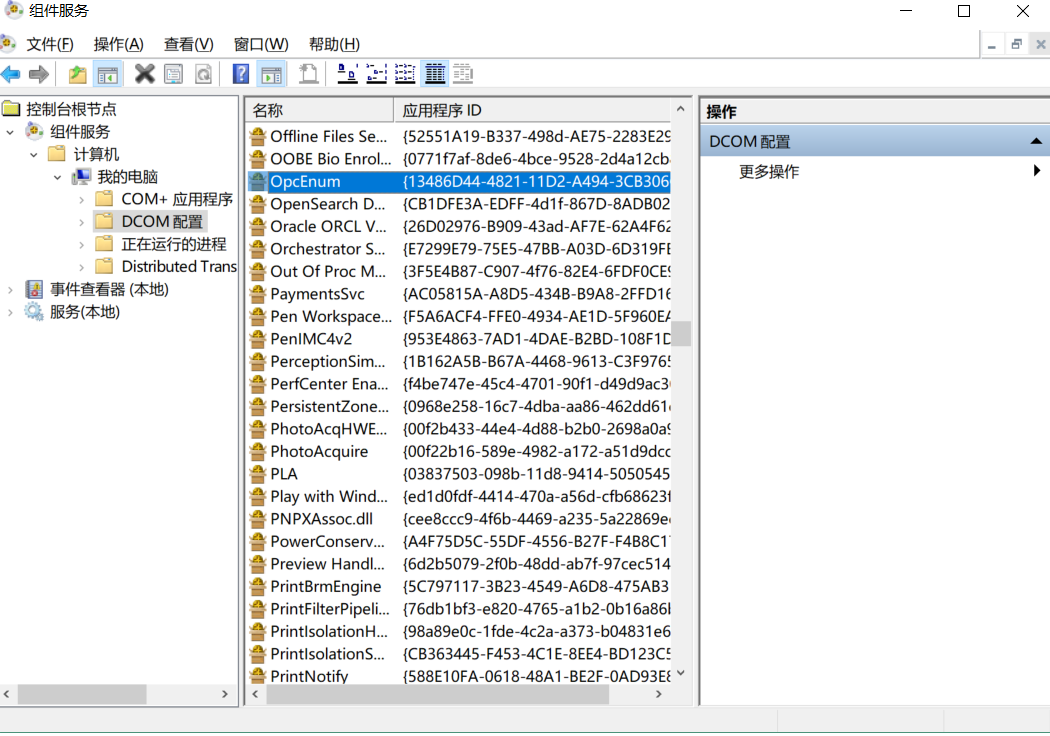
Task: Click the Status view toolbar icon
Action: (463, 74)
